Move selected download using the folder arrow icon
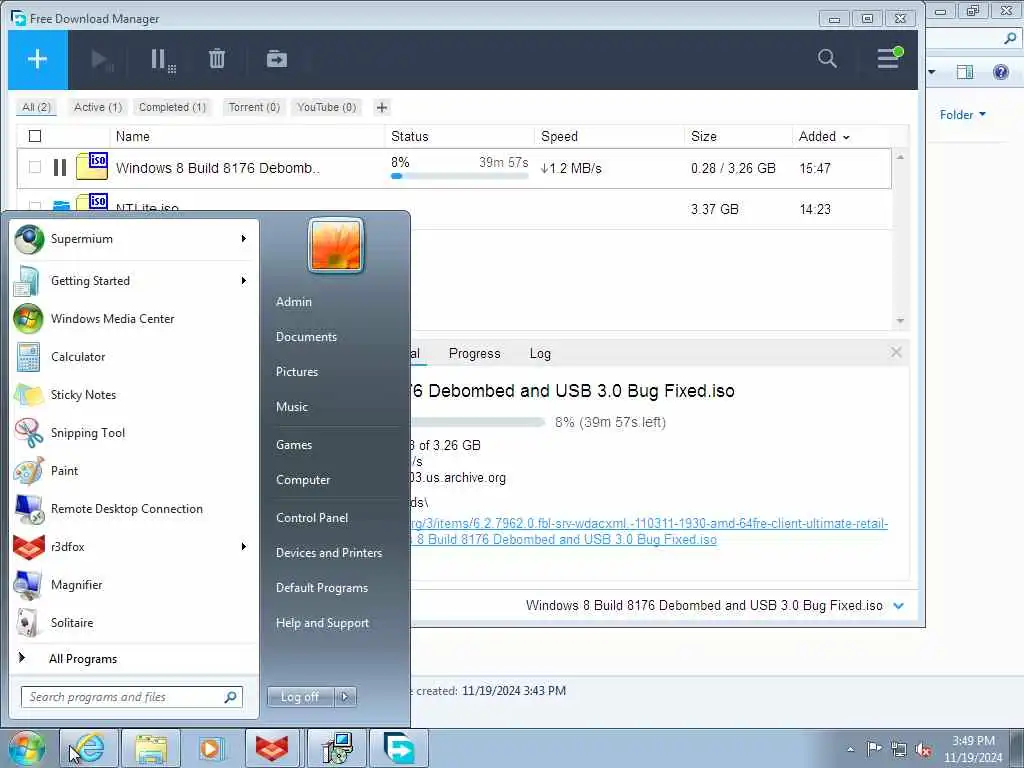Screen dimensions: 1024x768 [277, 59]
